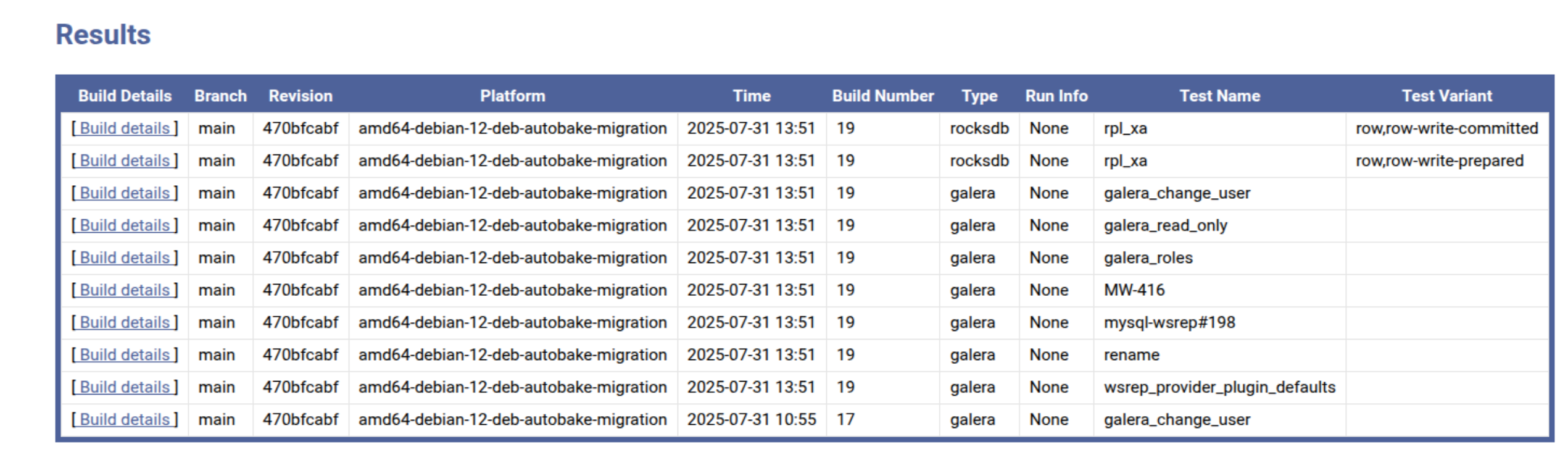This screenshot has height=473, width=1568.
Task: Select the 2025-07-31 10:55 time cell
Action: tap(752, 420)
